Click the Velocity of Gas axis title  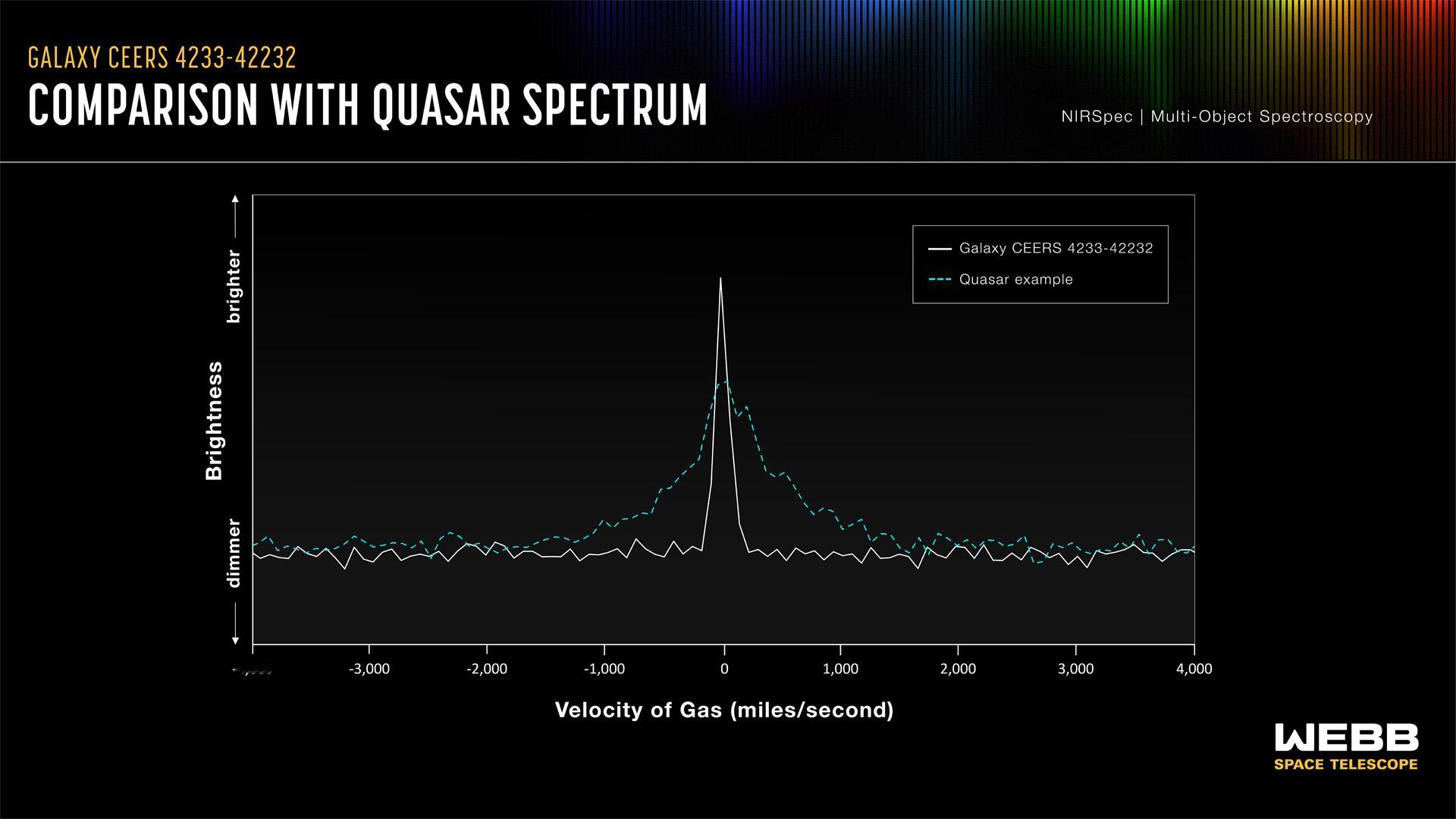[x=724, y=711]
